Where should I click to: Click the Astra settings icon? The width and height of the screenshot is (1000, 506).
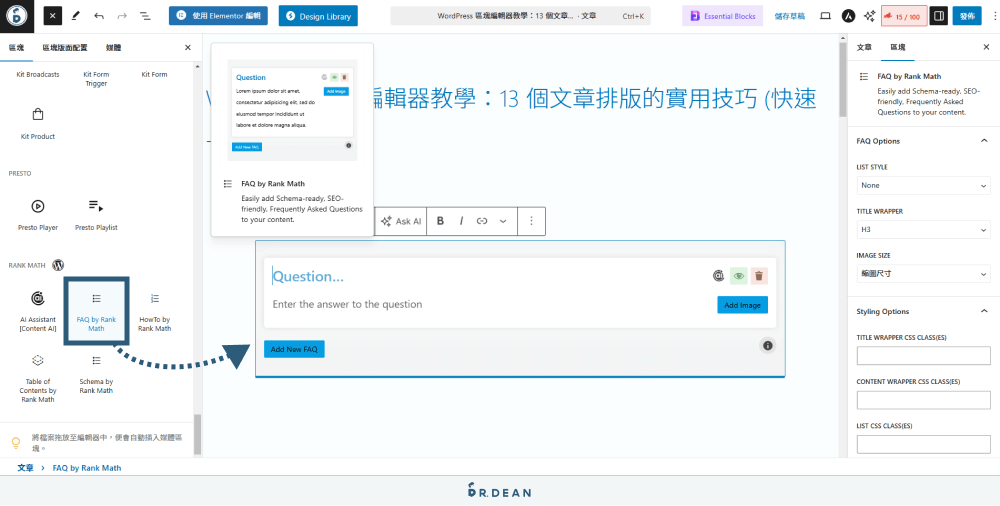click(x=848, y=16)
